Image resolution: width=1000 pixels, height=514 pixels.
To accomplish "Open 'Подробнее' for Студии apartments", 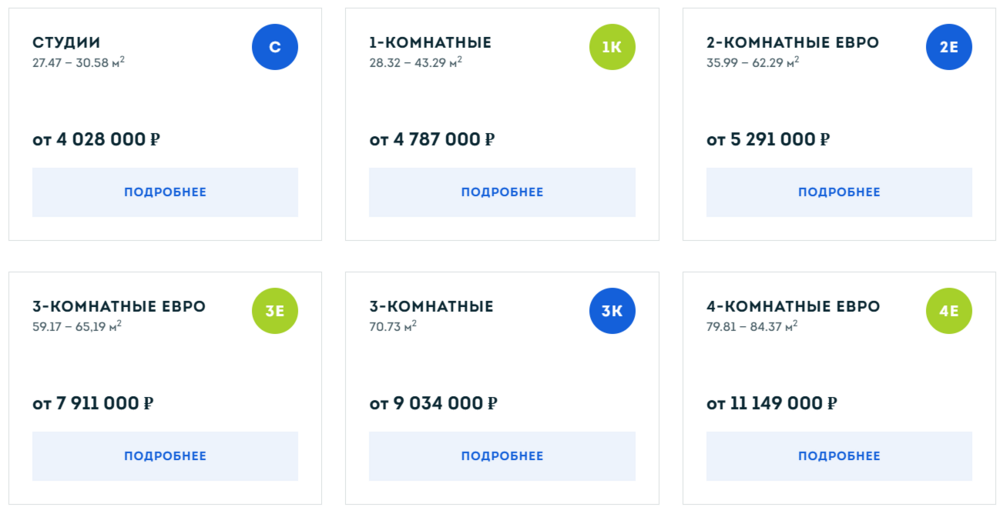I will coord(165,192).
